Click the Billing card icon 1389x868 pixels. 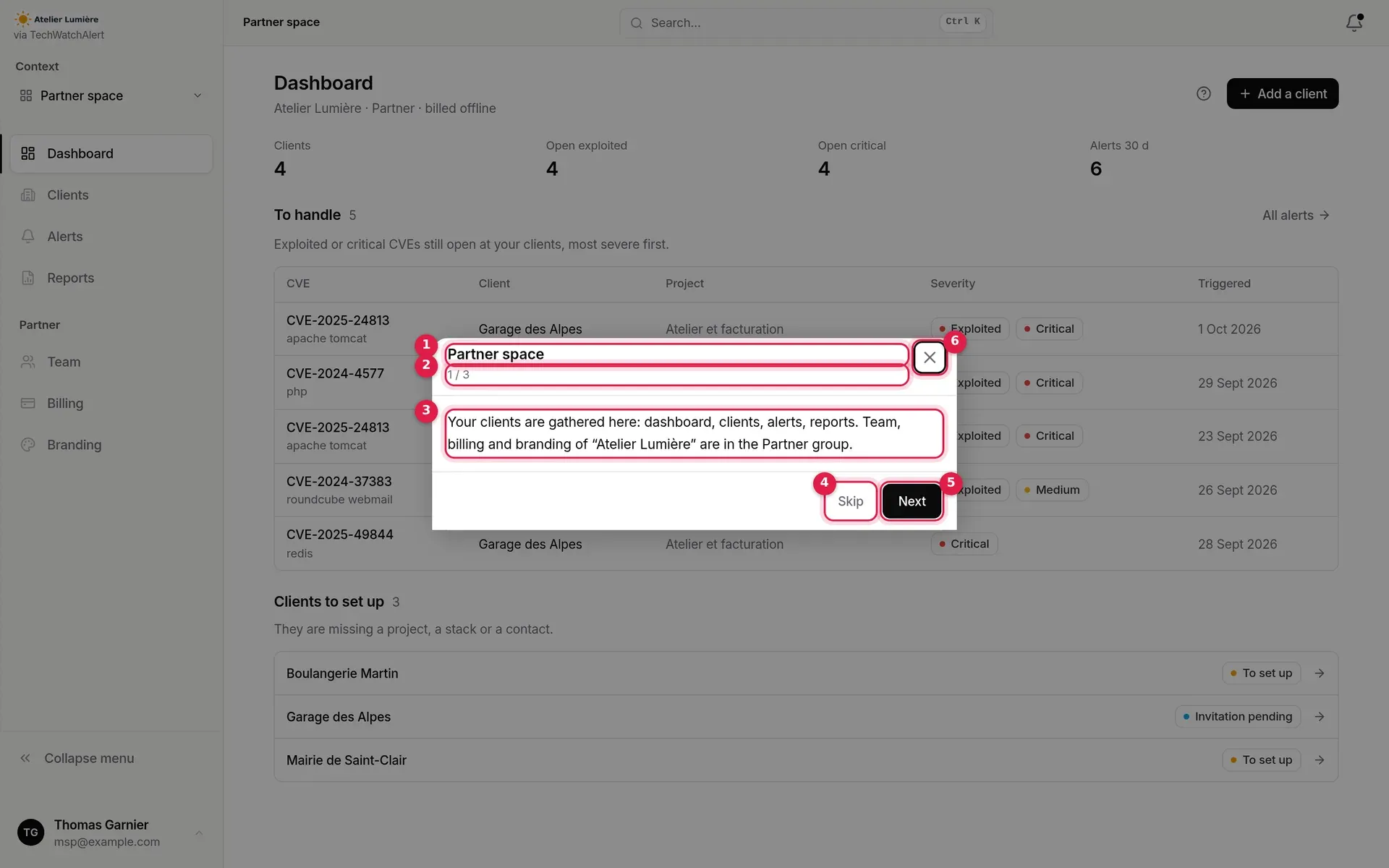[28, 404]
